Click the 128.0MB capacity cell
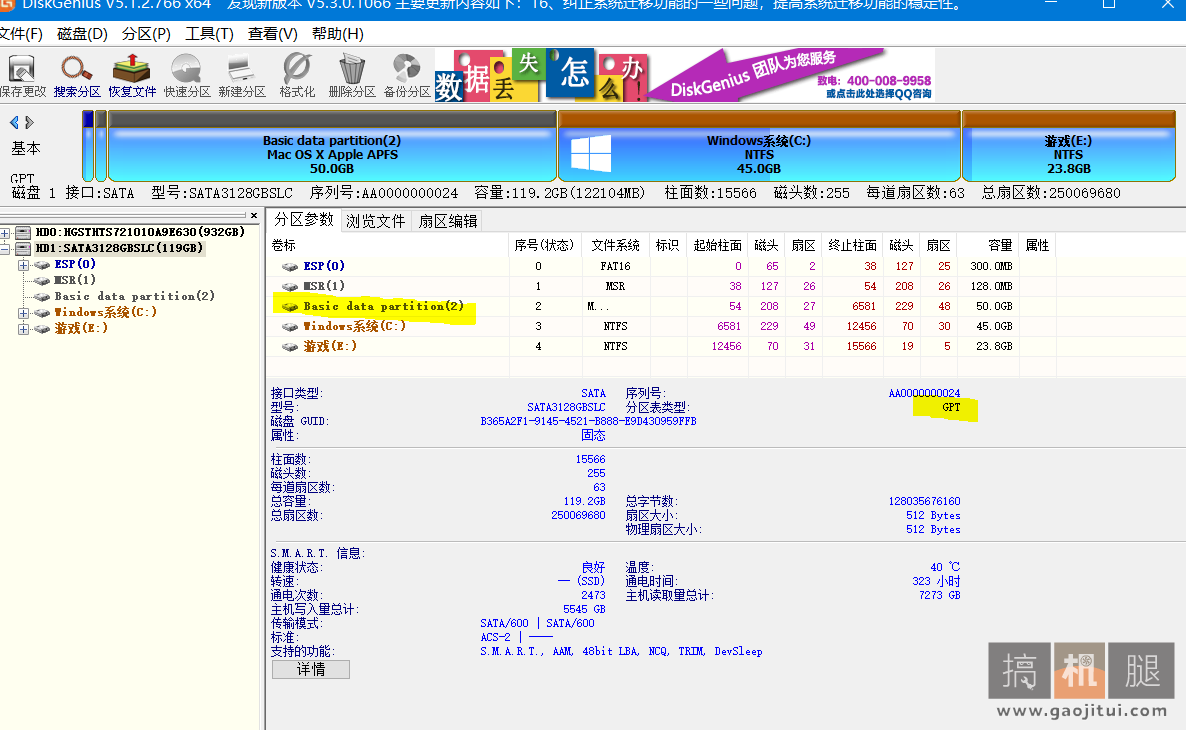This screenshot has width=1186, height=730. [991, 287]
